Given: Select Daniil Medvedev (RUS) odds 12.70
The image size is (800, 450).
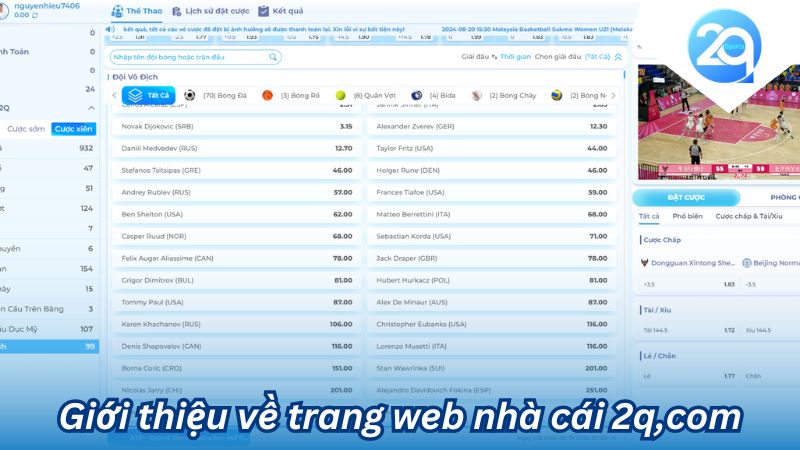Looking at the screenshot, I should click(x=237, y=148).
